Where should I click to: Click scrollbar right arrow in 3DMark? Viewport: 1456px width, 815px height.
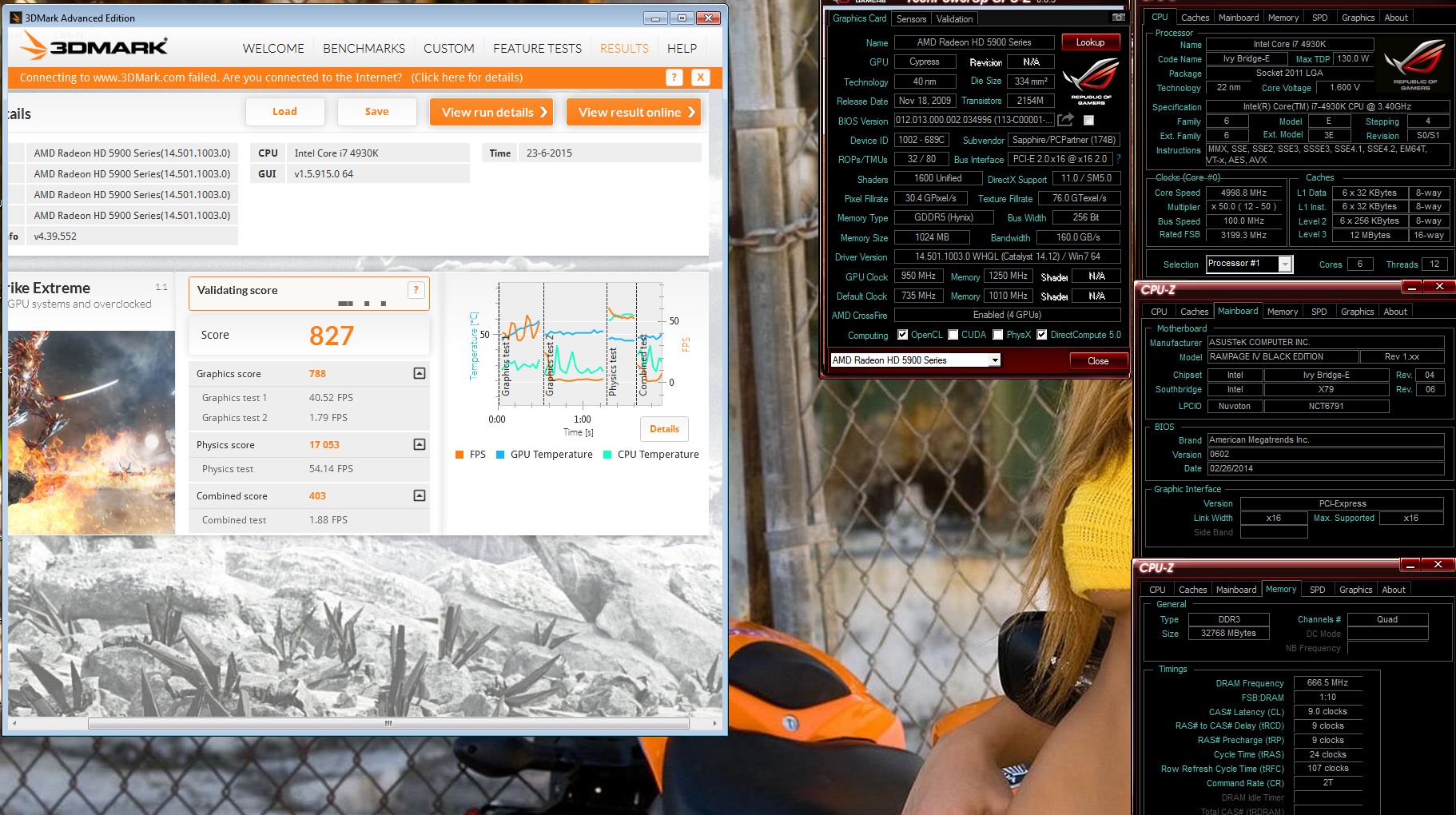click(714, 723)
